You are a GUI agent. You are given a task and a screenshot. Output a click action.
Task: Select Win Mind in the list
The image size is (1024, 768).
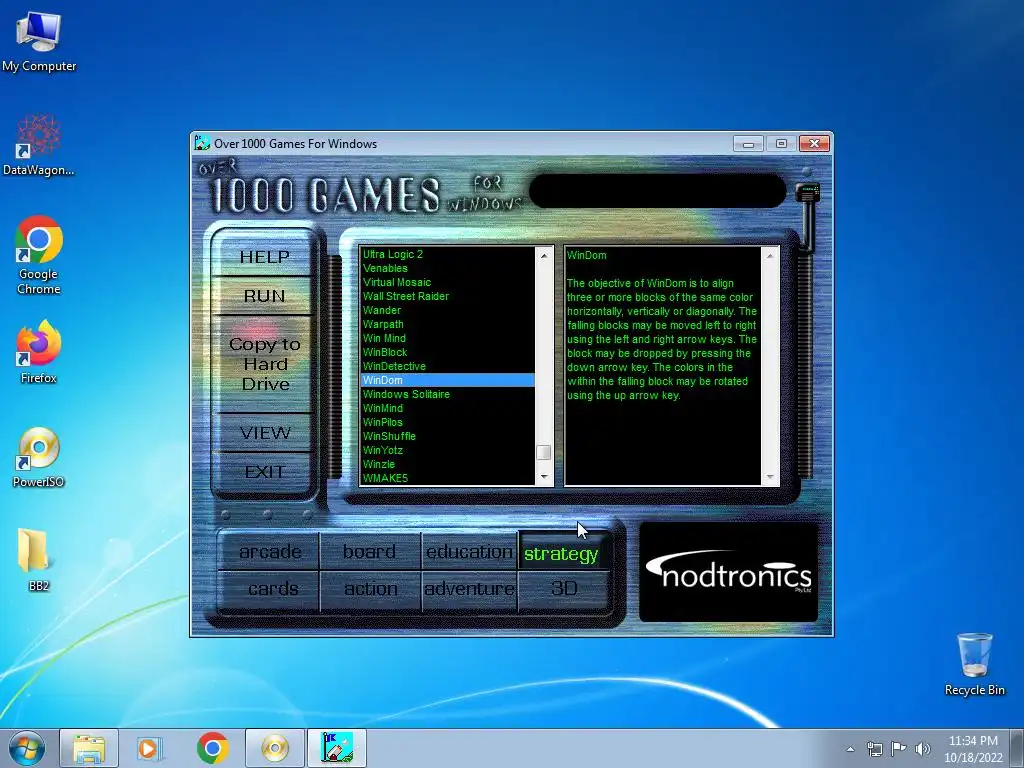(x=447, y=338)
